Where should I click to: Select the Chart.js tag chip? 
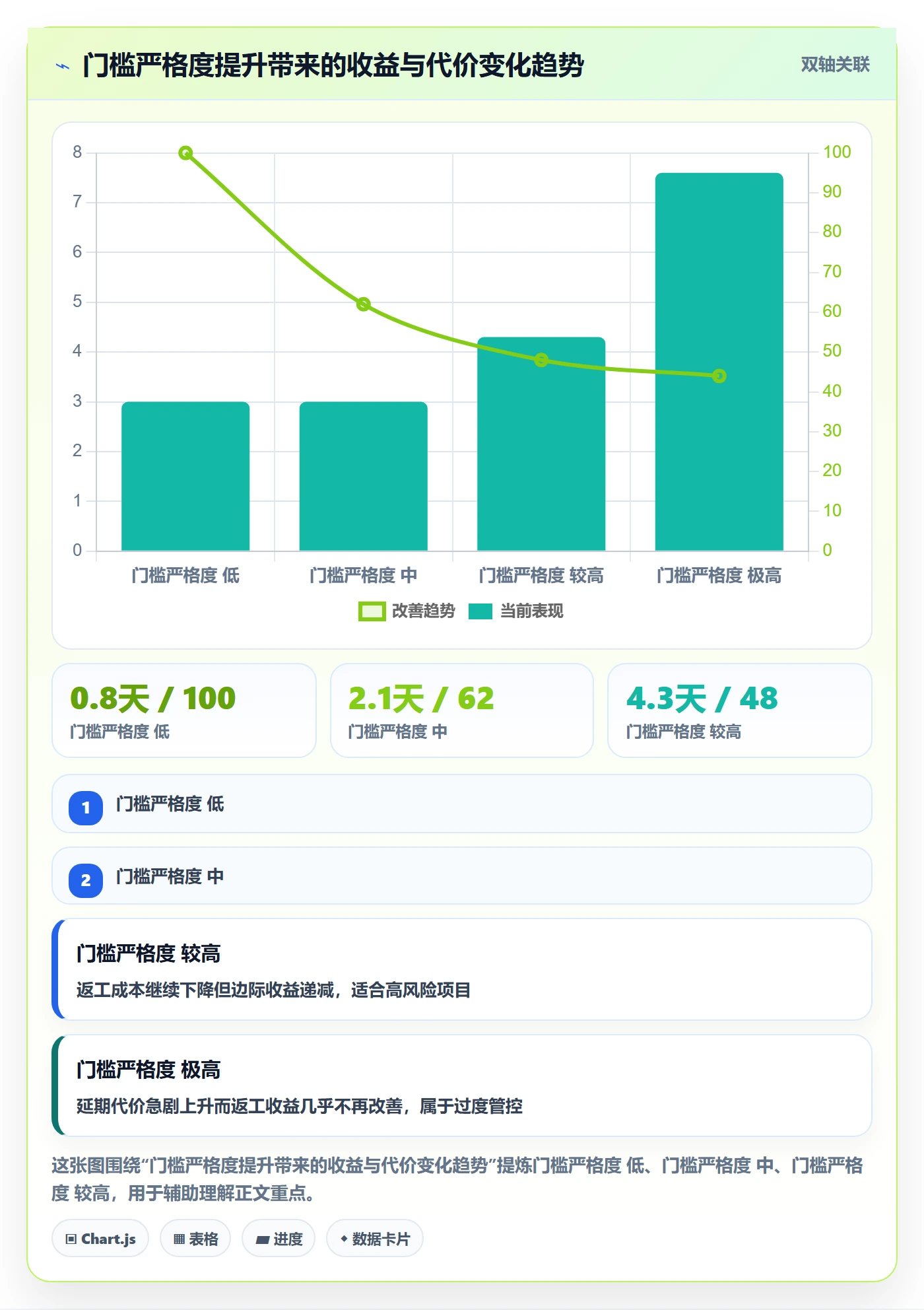[100, 1239]
